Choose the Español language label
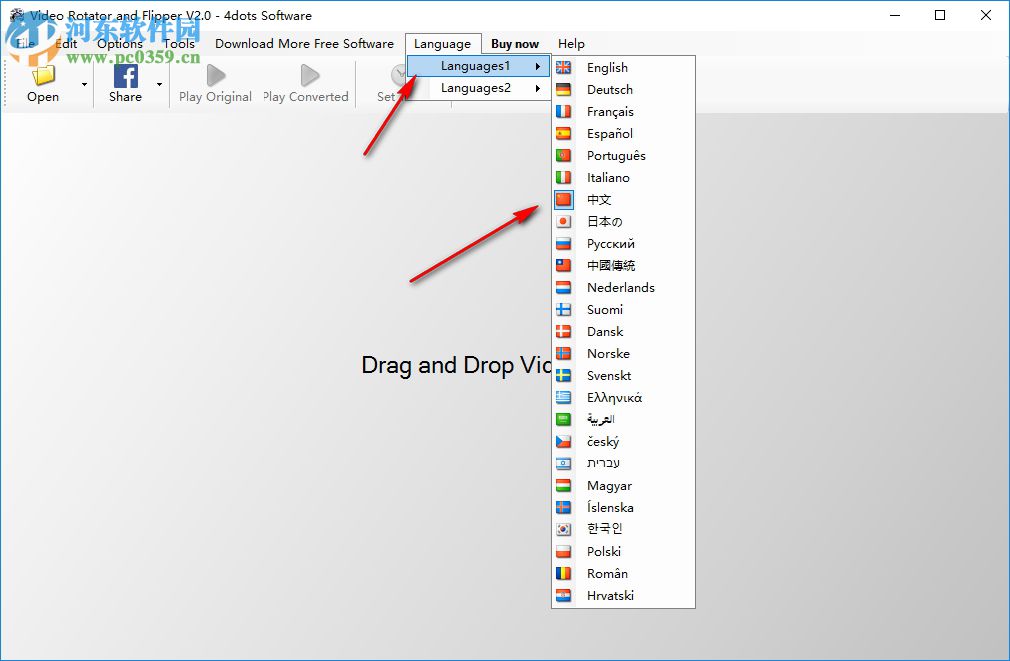Screen dimensions: 1010x661 tap(610, 133)
